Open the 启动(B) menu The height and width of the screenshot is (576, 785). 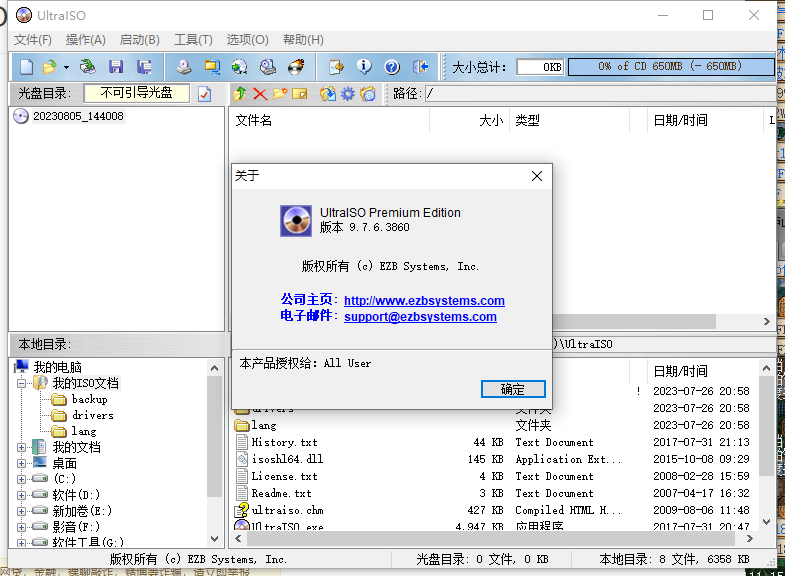coord(140,40)
